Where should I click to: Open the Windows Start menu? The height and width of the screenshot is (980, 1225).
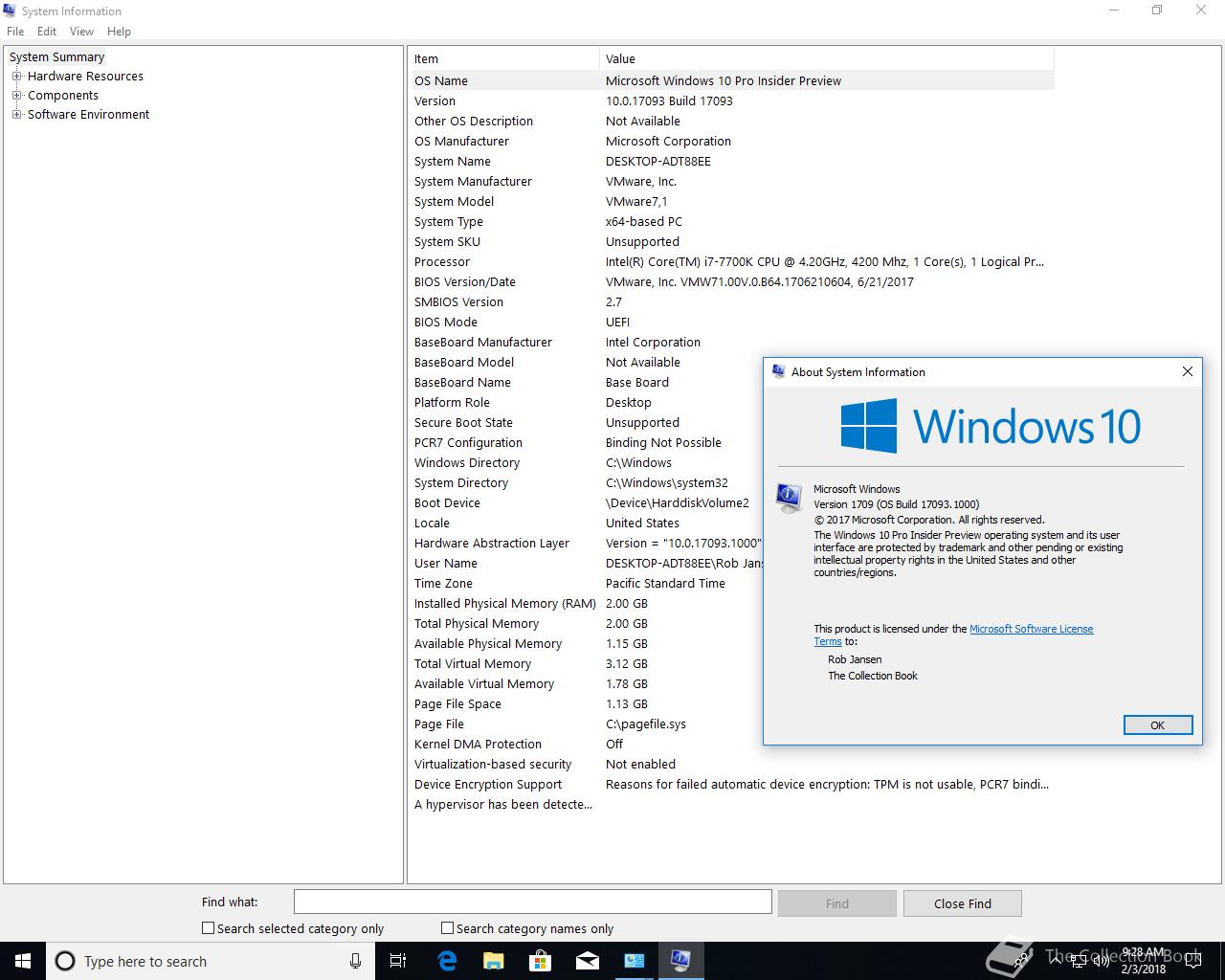pyautogui.click(x=22, y=961)
